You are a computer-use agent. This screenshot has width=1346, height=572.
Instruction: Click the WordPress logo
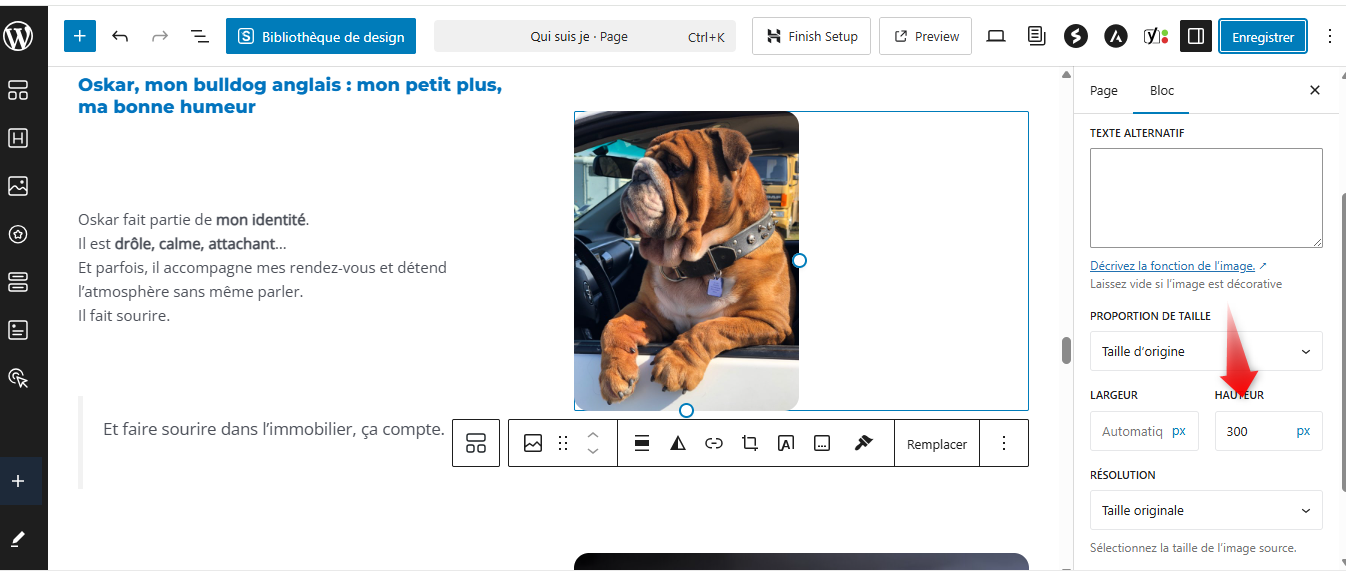pyautogui.click(x=19, y=36)
